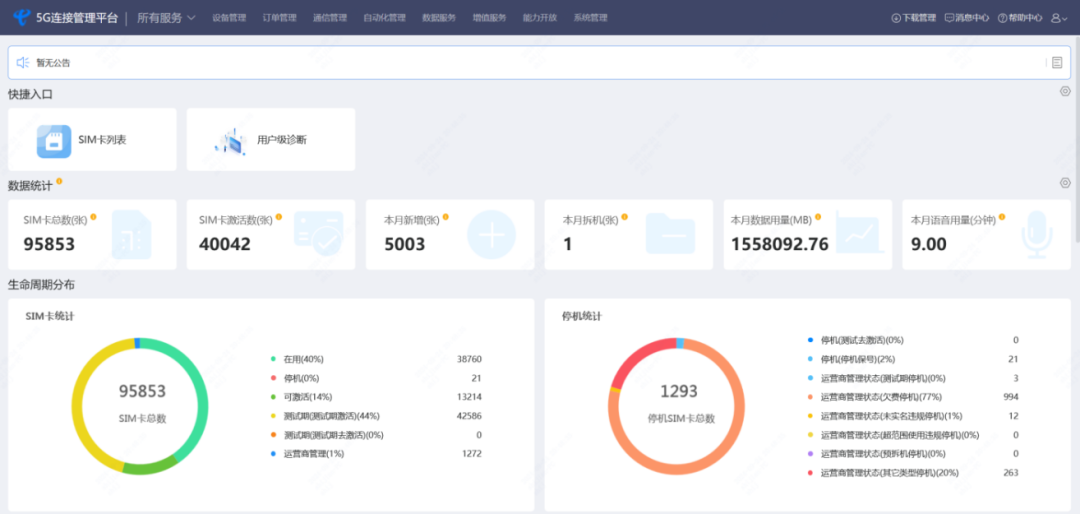Open the 设备管理 menu
1080x514 pixels.
tap(229, 18)
